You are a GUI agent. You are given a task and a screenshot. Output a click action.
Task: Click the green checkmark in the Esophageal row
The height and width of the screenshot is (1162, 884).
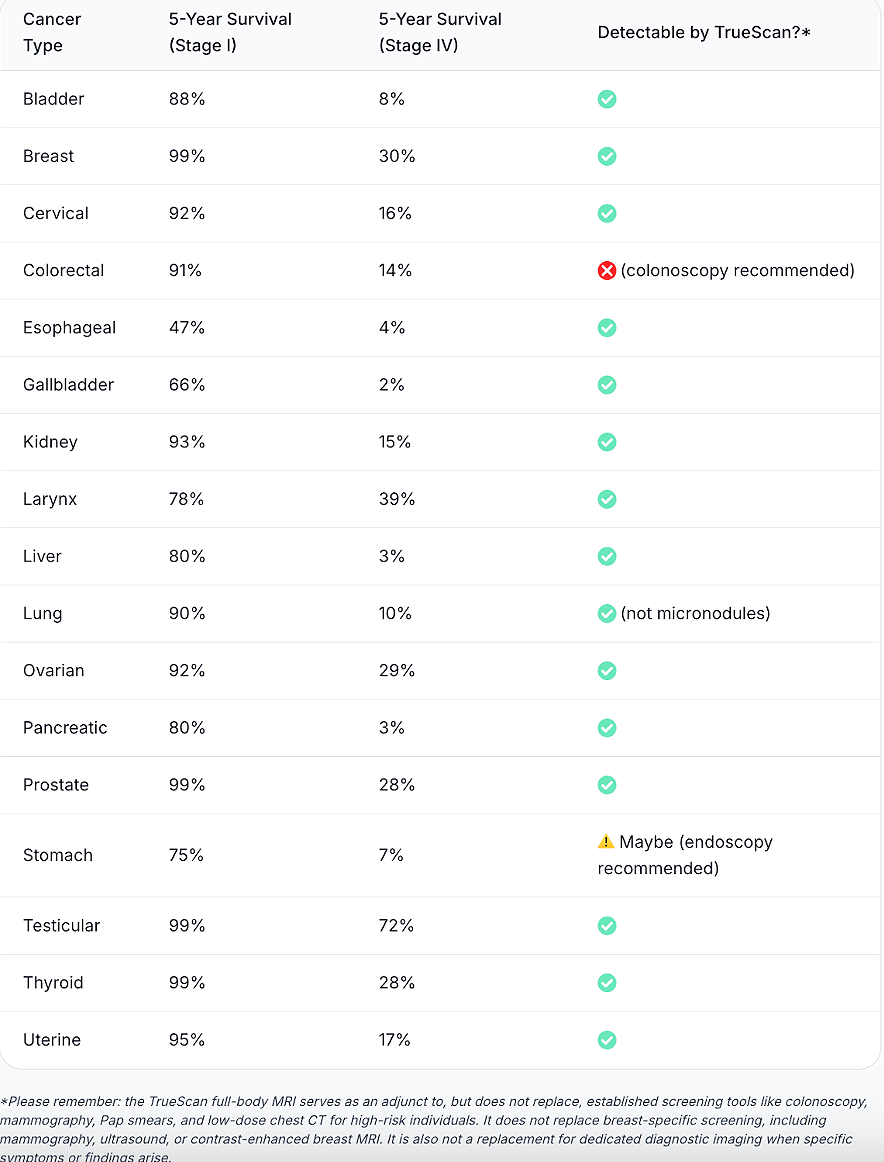click(607, 328)
